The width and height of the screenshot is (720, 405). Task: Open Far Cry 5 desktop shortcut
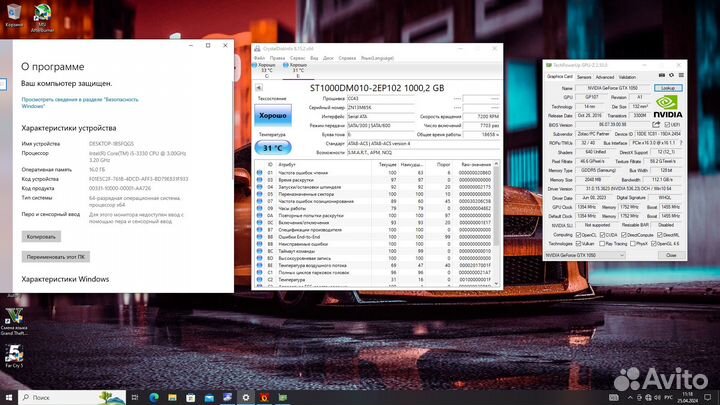(x=14, y=356)
